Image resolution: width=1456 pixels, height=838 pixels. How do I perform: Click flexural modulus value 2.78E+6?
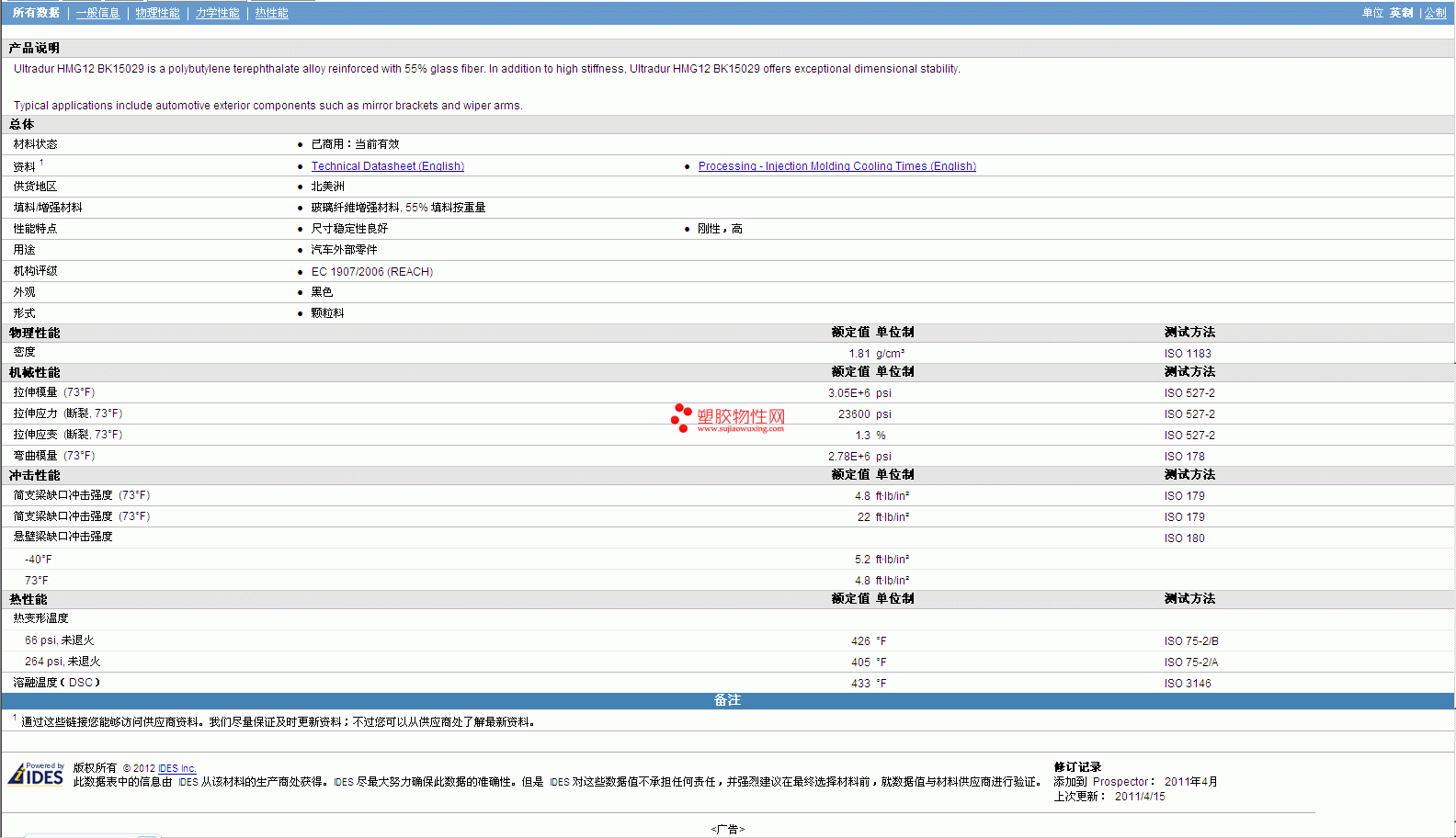coord(848,457)
